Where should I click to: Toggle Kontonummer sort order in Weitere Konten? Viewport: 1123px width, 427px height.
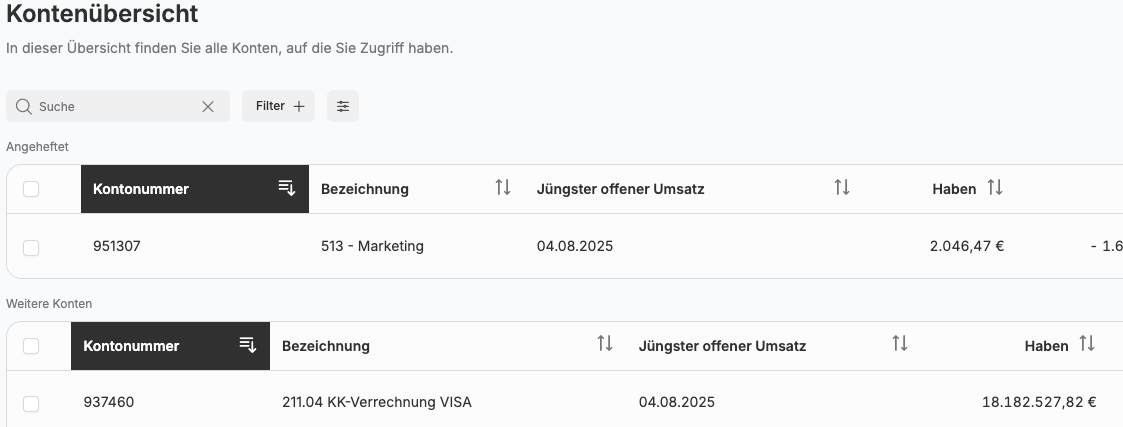coord(248,345)
